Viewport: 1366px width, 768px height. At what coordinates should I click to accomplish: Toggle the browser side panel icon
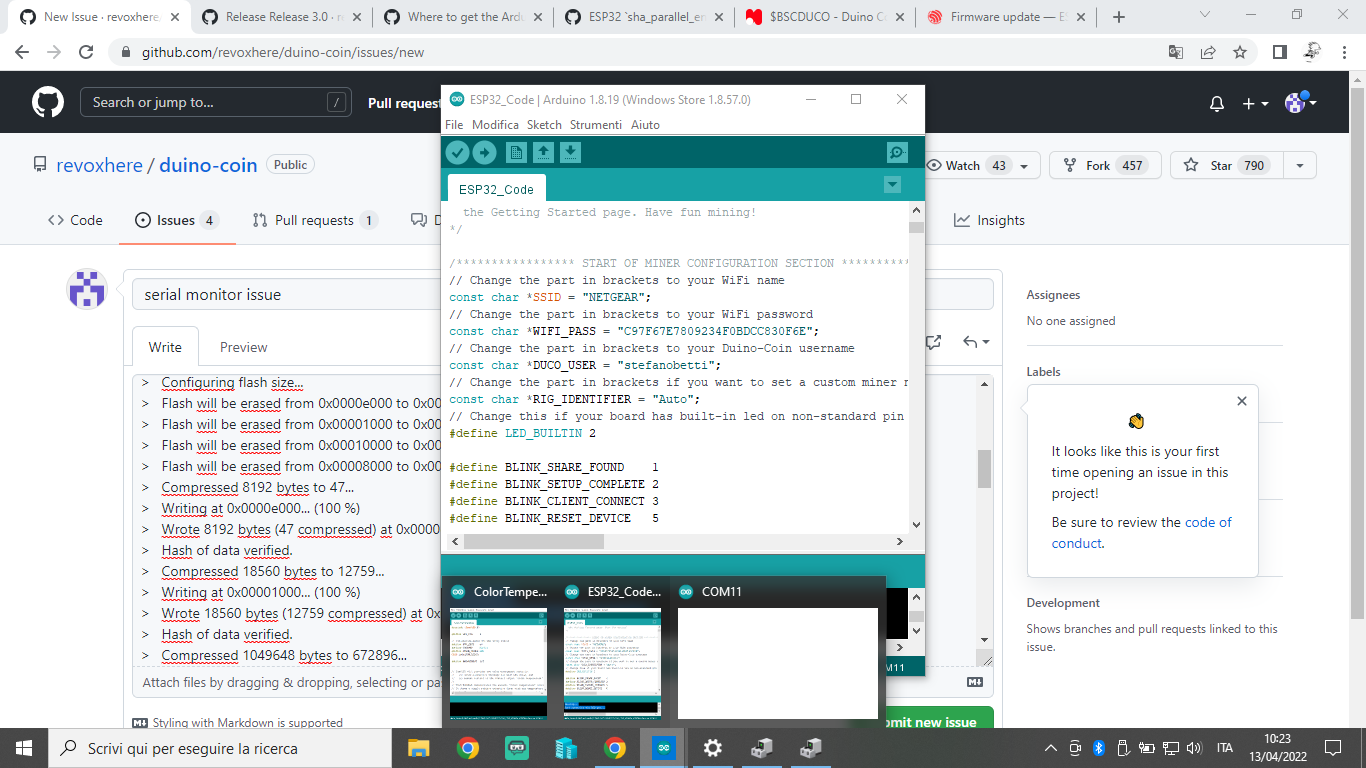1279,52
